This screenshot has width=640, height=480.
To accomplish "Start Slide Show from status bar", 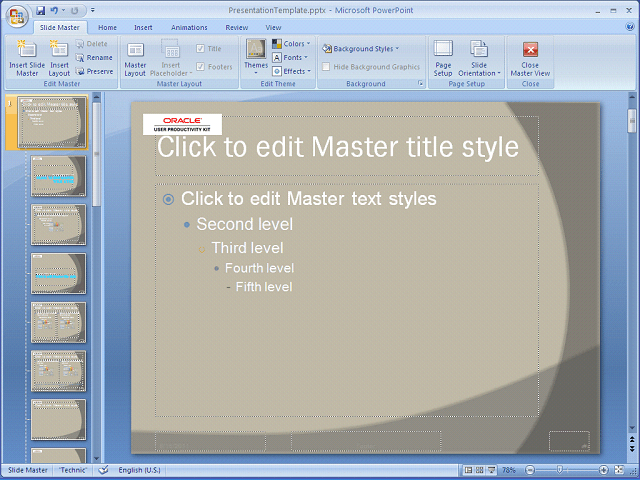I will coord(491,470).
